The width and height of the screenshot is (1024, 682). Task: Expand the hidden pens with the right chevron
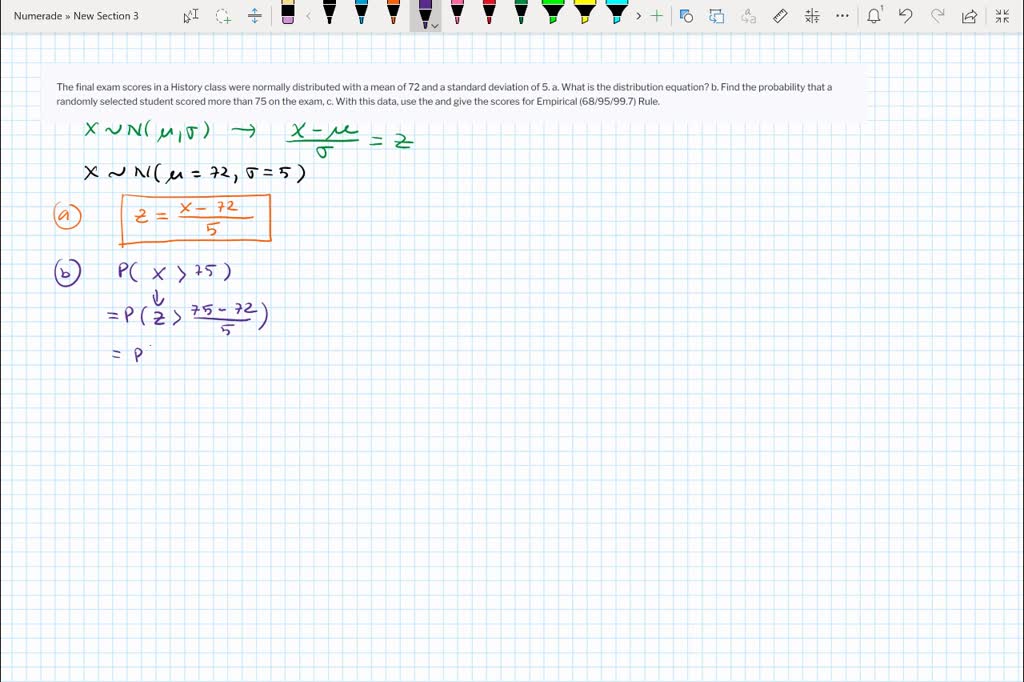[639, 16]
